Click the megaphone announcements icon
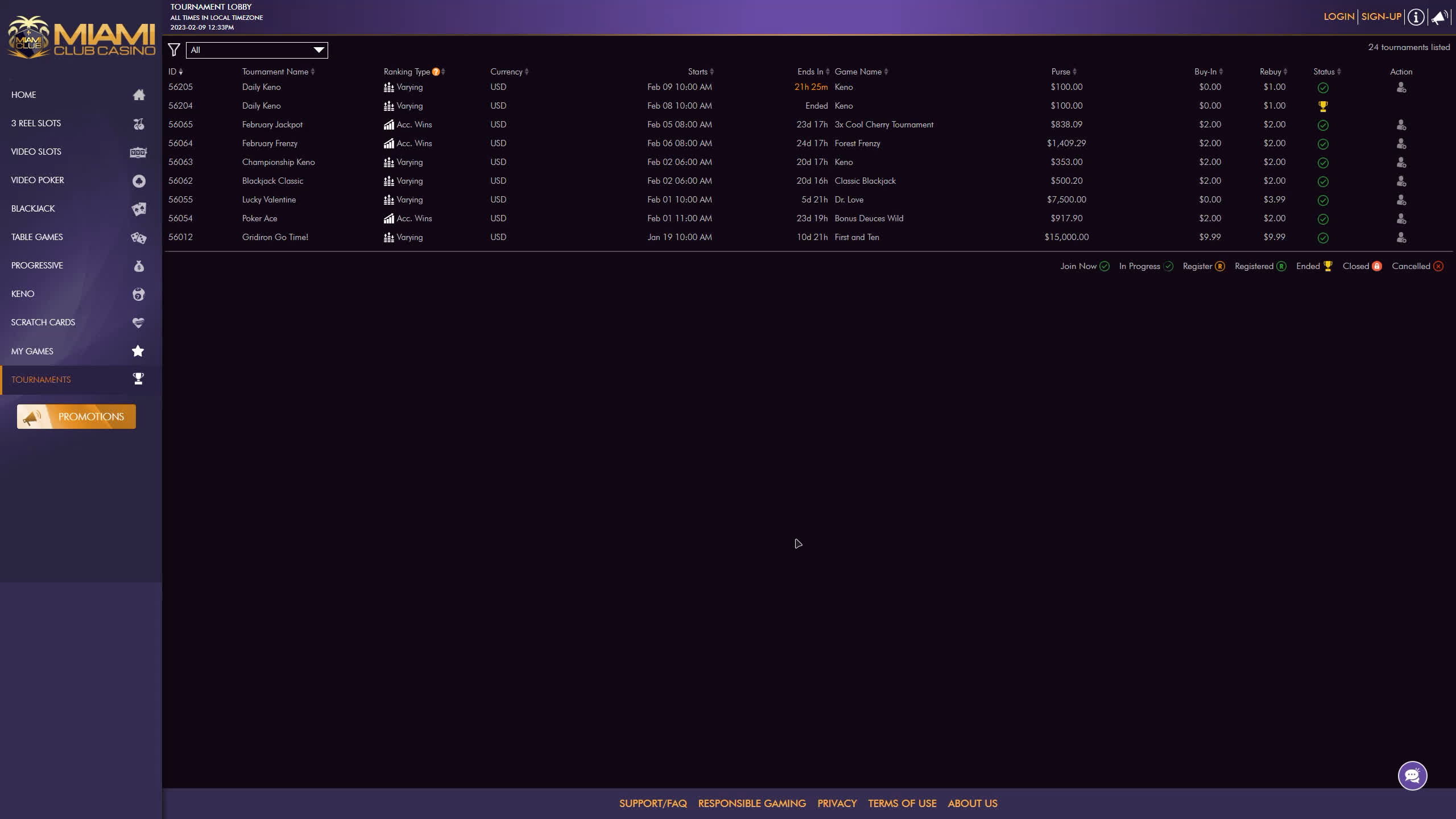 click(x=1440, y=17)
